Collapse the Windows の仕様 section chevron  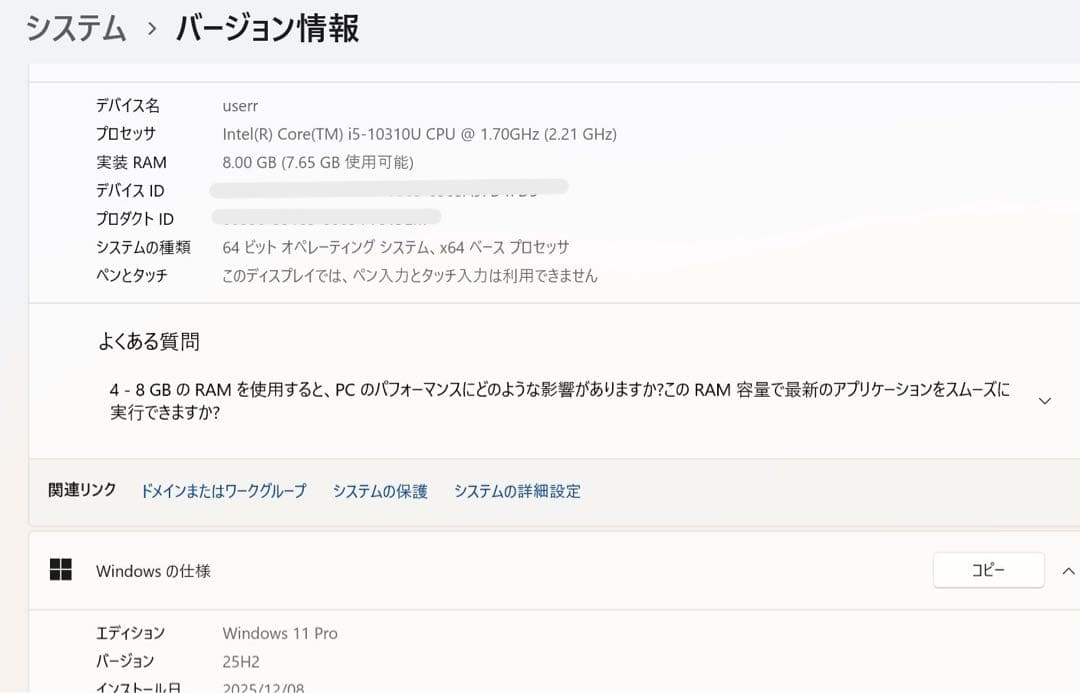1068,571
